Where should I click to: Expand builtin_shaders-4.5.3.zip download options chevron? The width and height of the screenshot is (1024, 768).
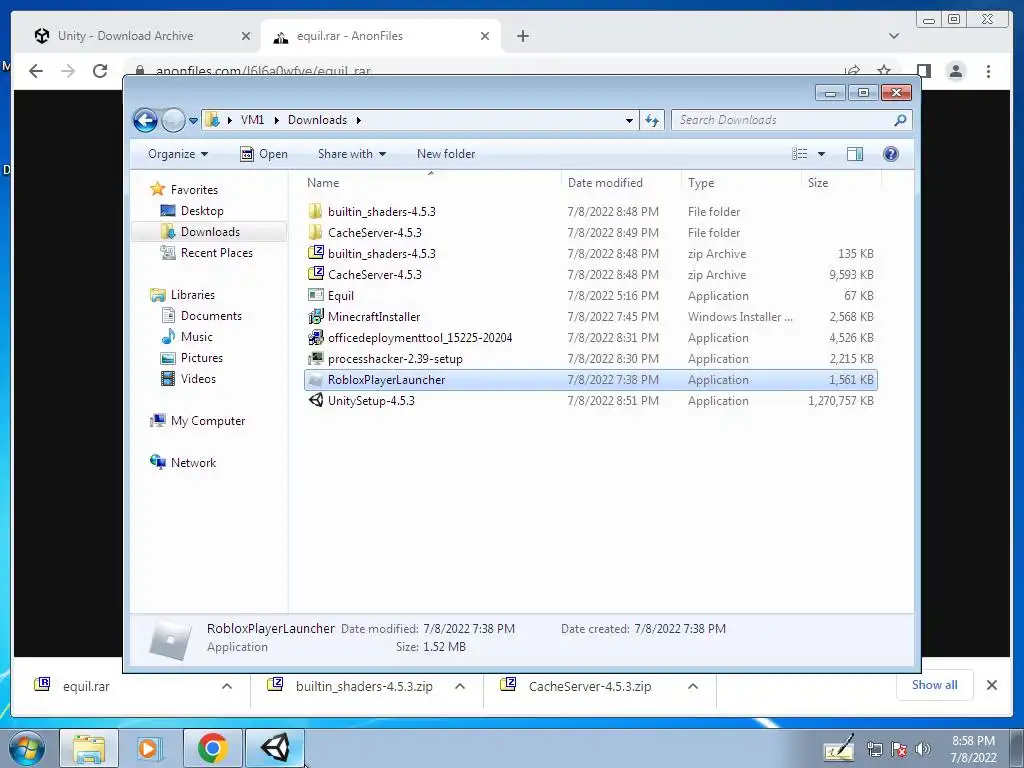click(x=460, y=686)
